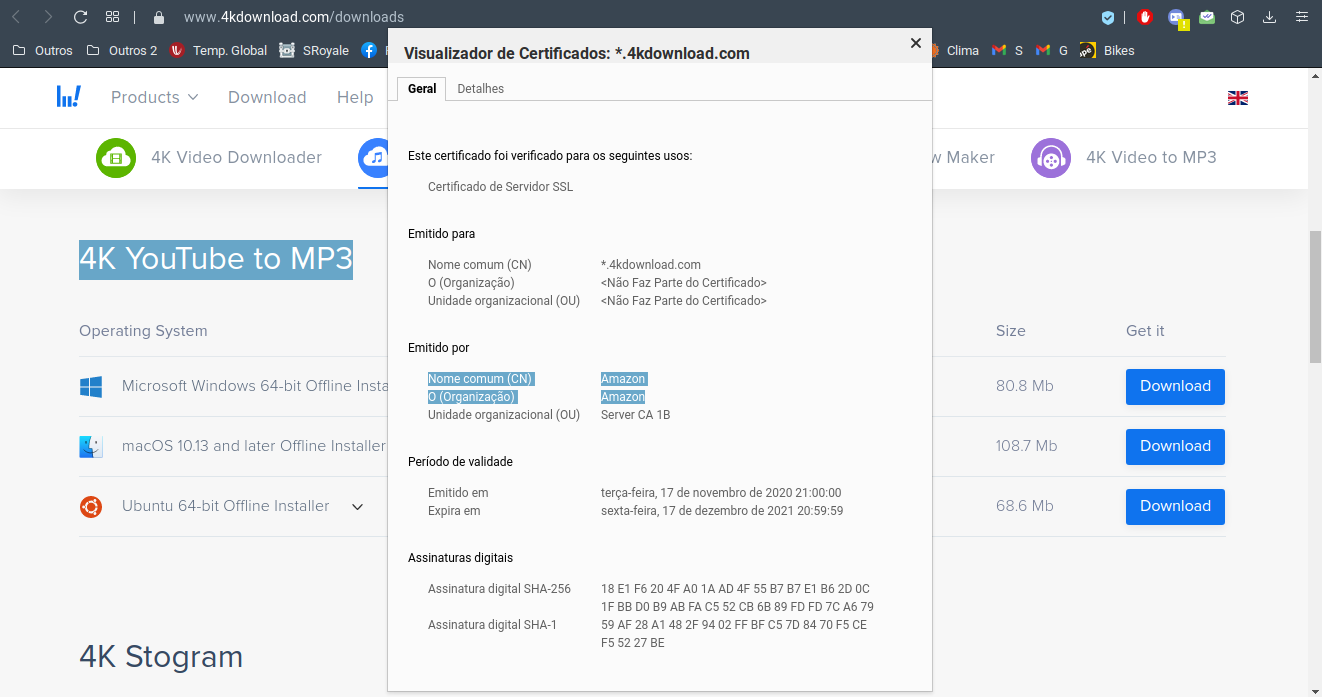Click the Microsoft Windows 64-bit Offline Installer text
1322x697 pixels.
(x=255, y=386)
